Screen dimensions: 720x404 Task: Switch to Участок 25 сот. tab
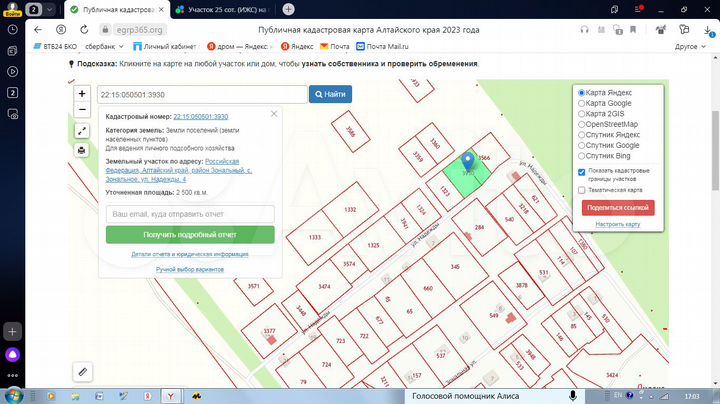click(x=223, y=10)
